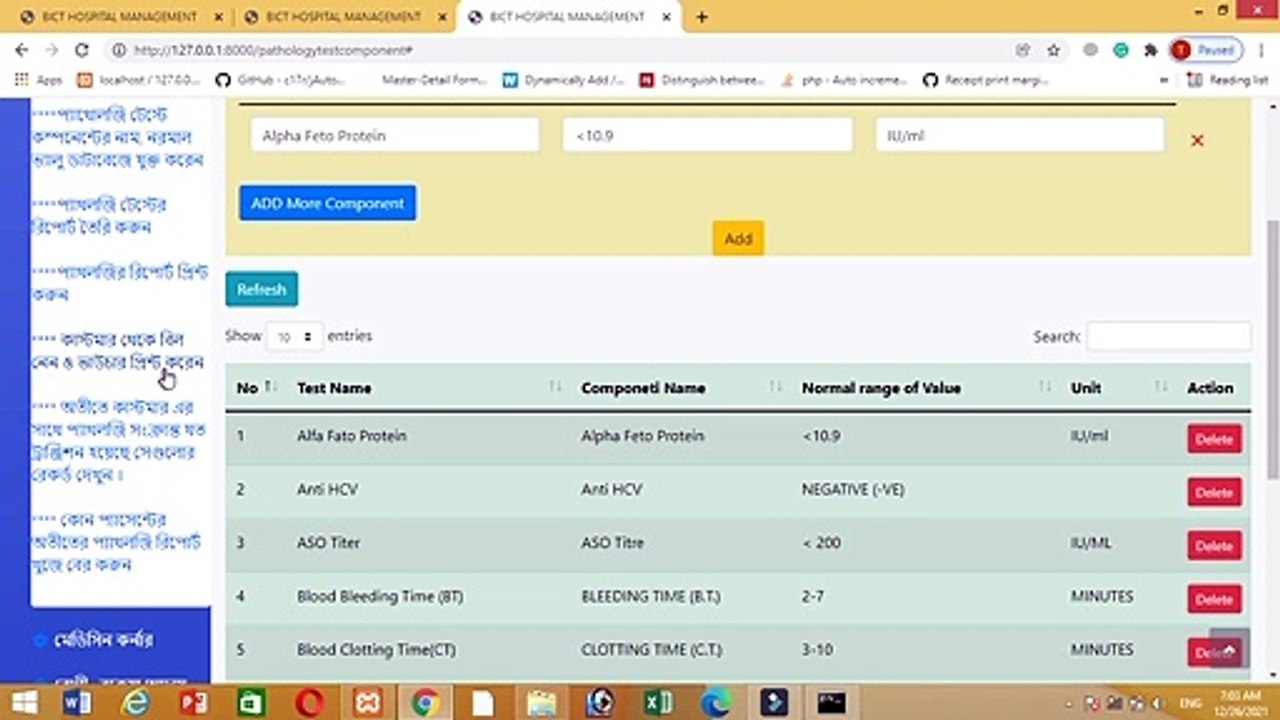Click the ENG language indicator in tray
The height and width of the screenshot is (720, 1280).
pos(1191,703)
